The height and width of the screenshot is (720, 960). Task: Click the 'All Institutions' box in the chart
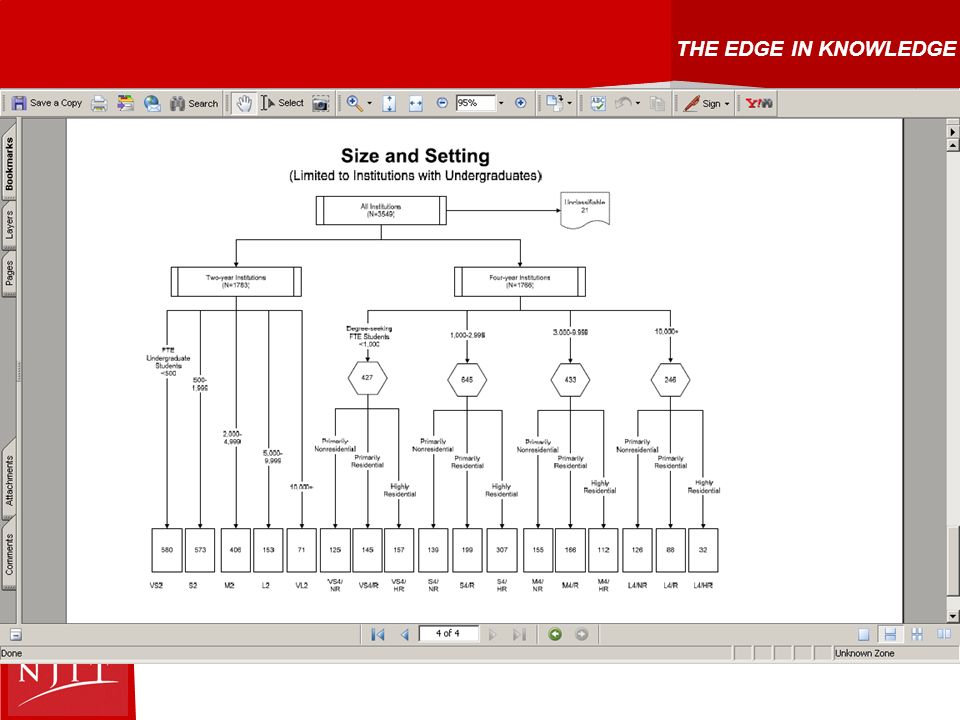pos(381,211)
